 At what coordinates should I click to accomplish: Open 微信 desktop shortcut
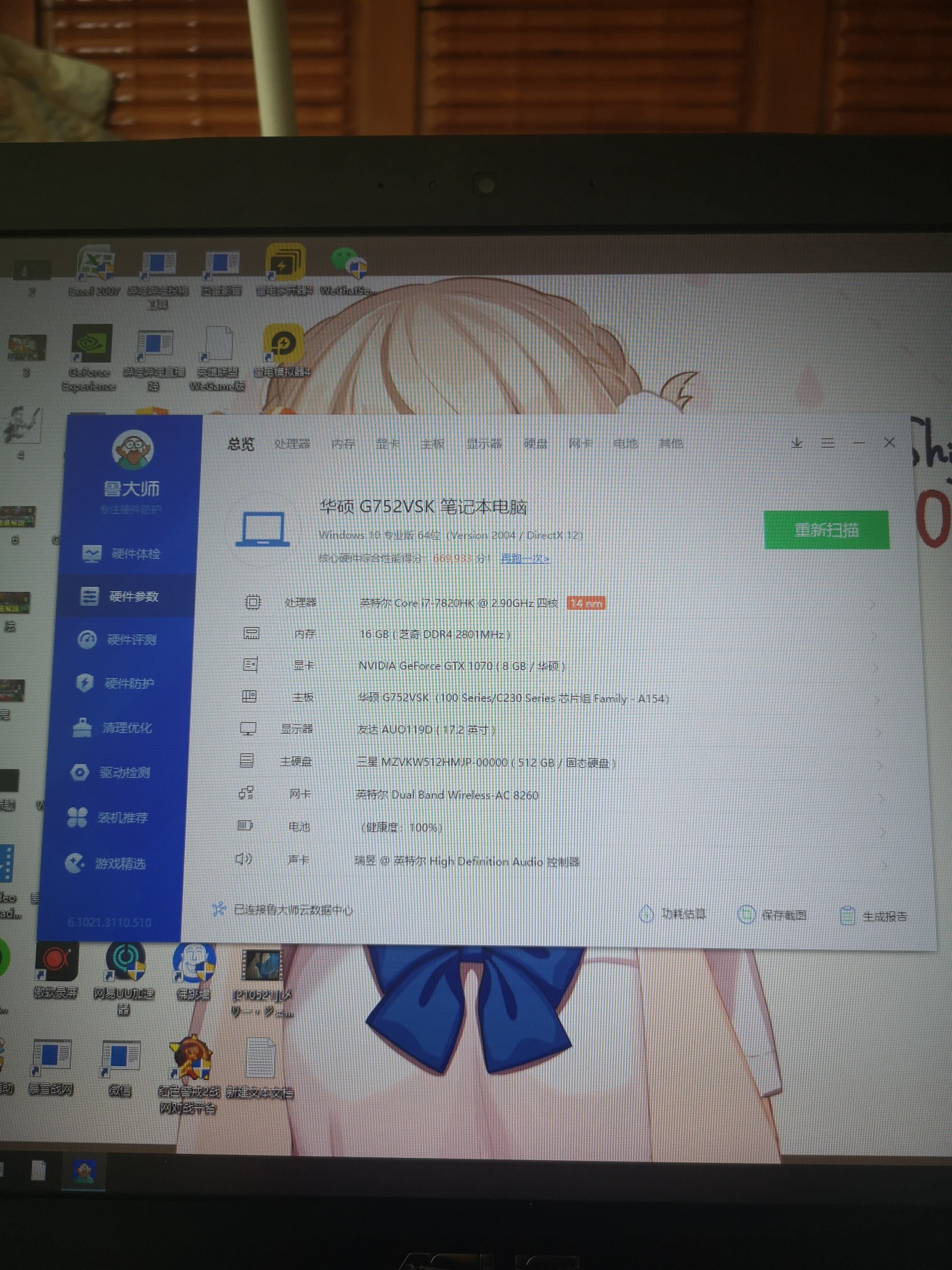pos(121,1068)
